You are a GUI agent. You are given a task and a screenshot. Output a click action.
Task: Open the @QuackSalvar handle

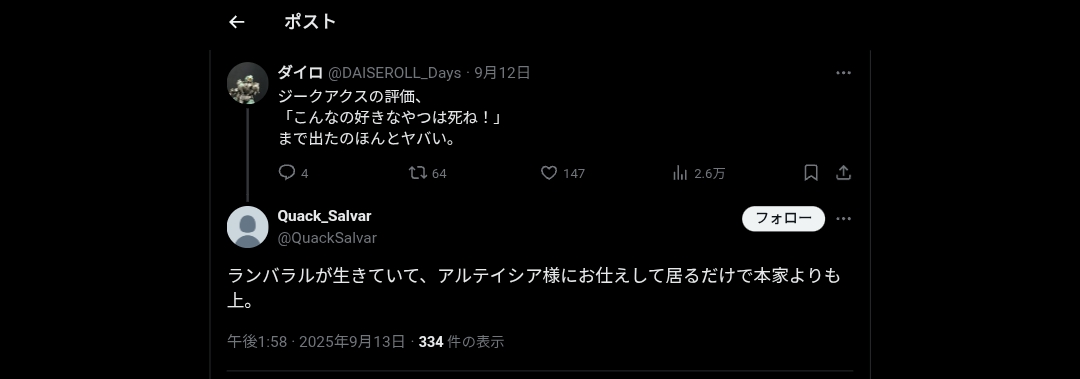(327, 238)
